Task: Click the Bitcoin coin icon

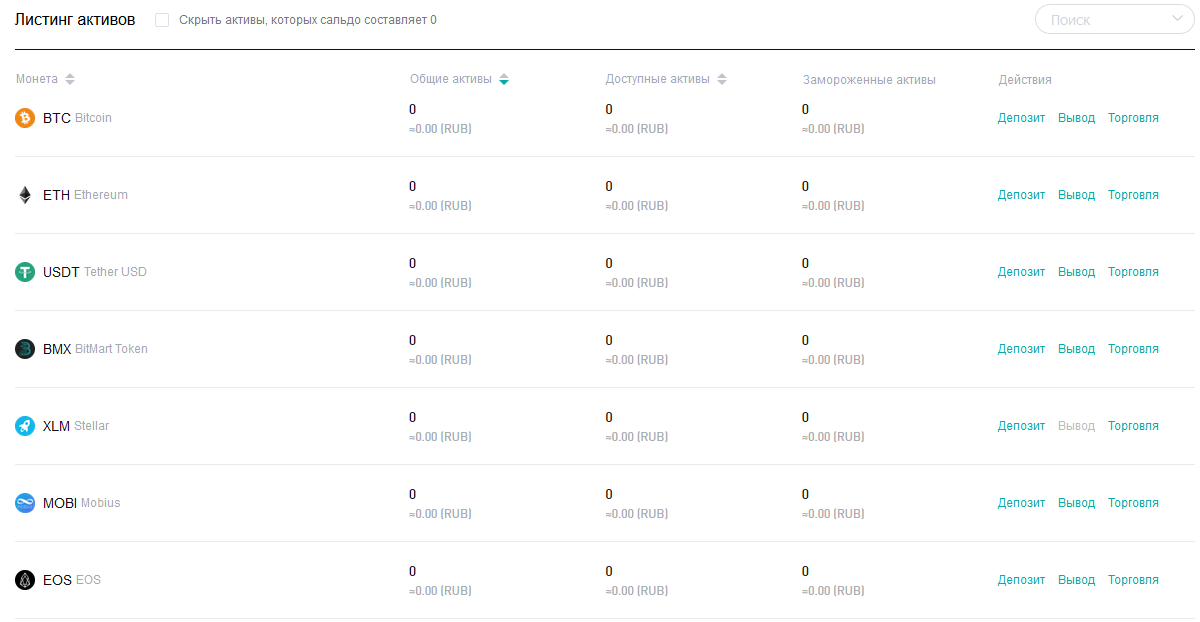Action: point(25,118)
